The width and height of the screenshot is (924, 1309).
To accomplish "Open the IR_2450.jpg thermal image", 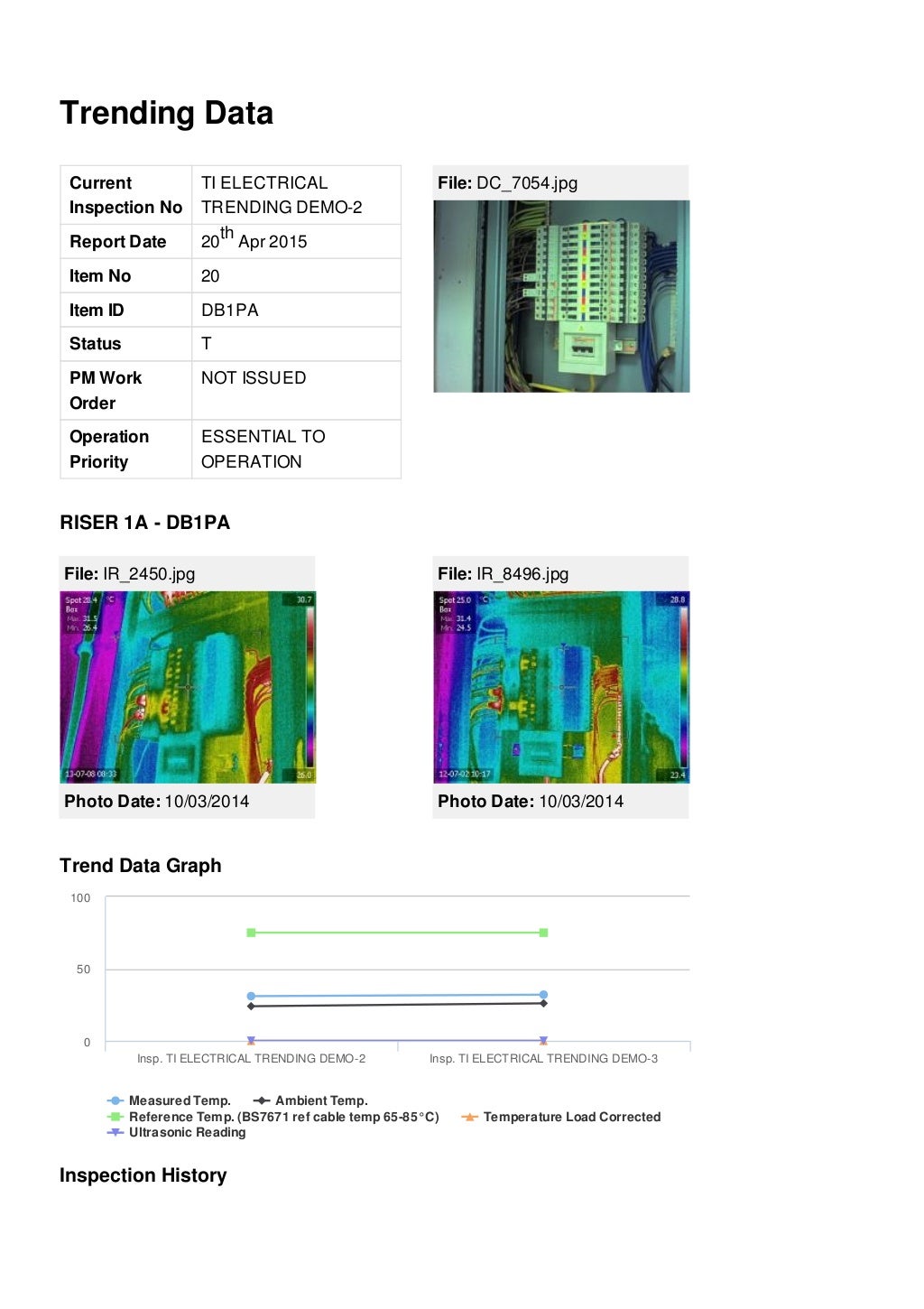I will pos(188,687).
